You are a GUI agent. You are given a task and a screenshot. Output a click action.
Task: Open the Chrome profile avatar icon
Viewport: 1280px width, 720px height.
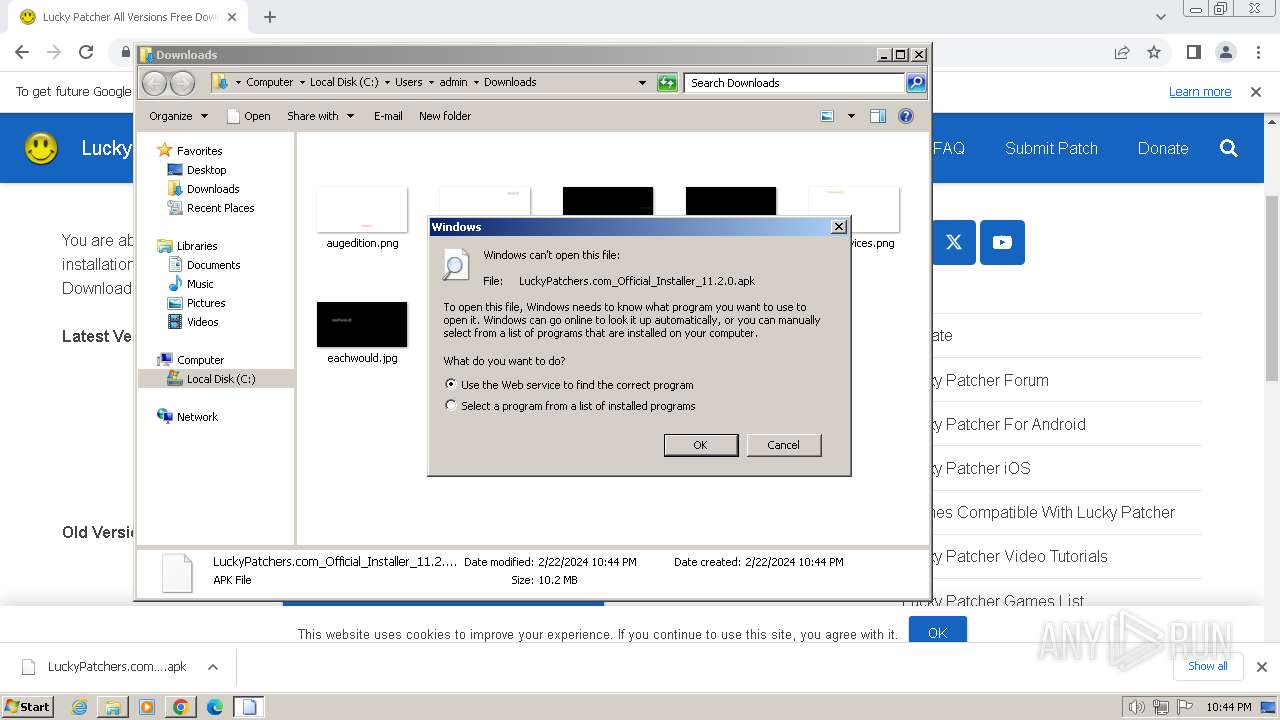1226,52
